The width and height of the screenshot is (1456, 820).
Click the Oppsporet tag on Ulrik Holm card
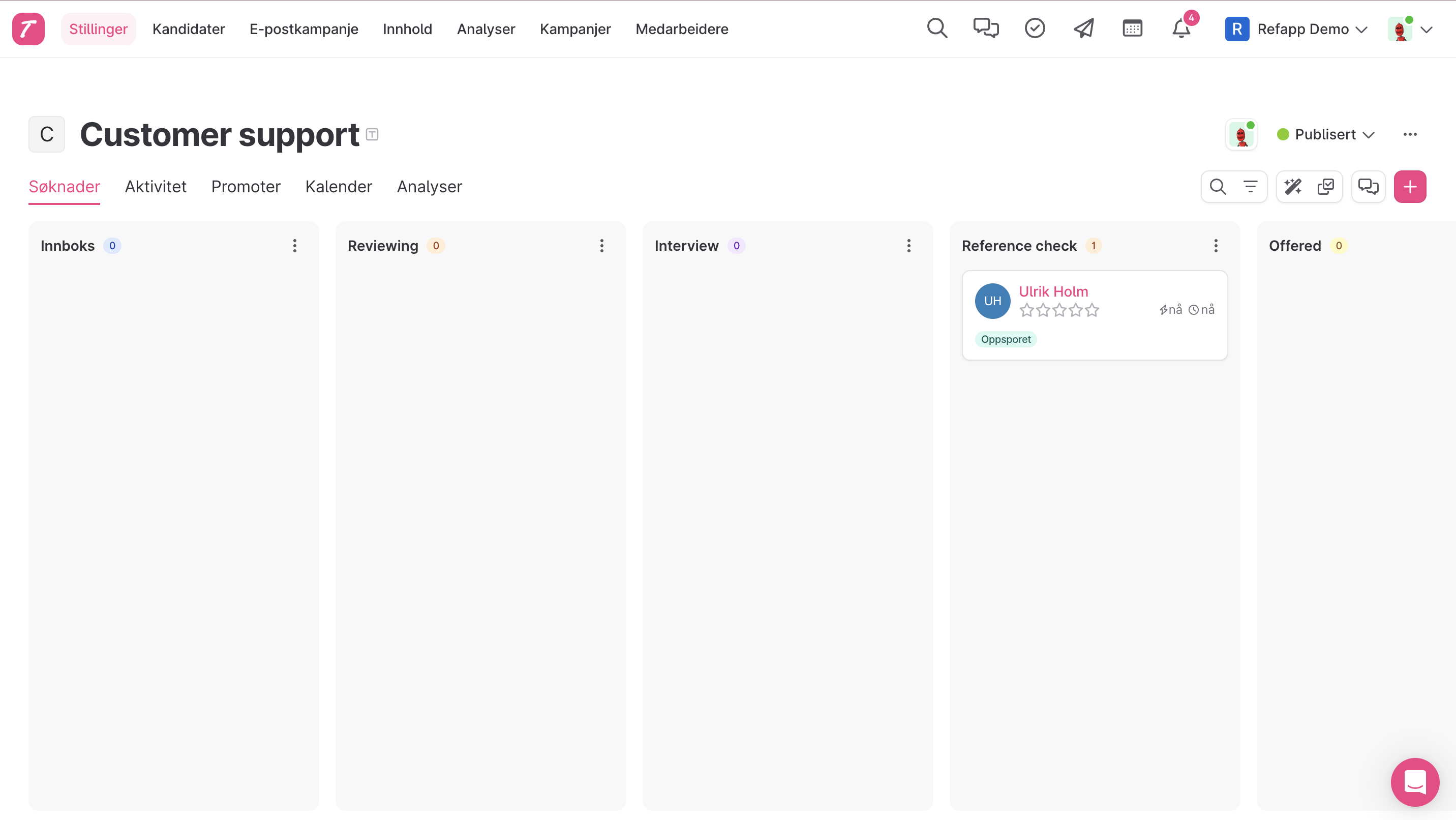pos(1006,339)
